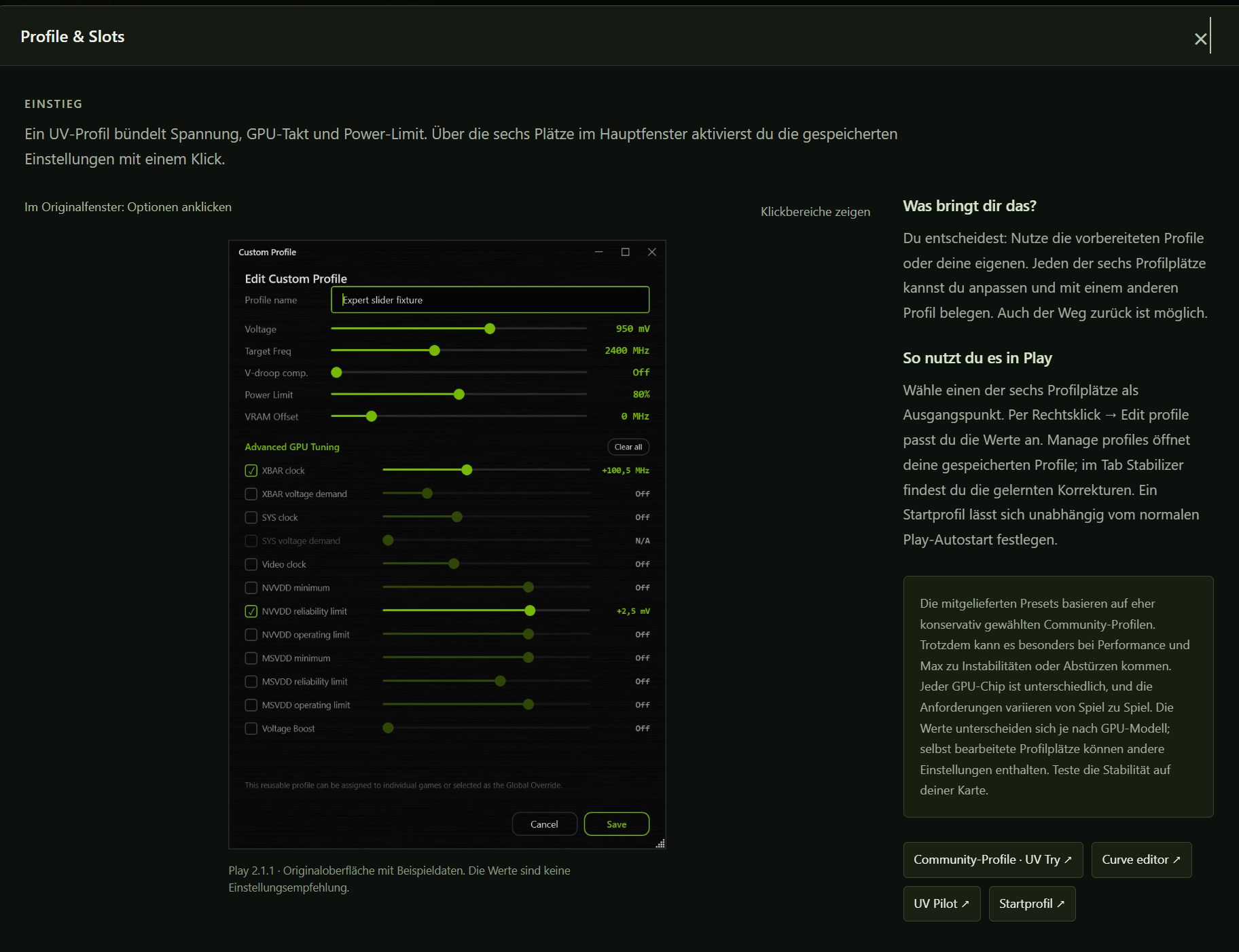Close the Custom Profile window
The height and width of the screenshot is (952, 1239).
(x=651, y=252)
